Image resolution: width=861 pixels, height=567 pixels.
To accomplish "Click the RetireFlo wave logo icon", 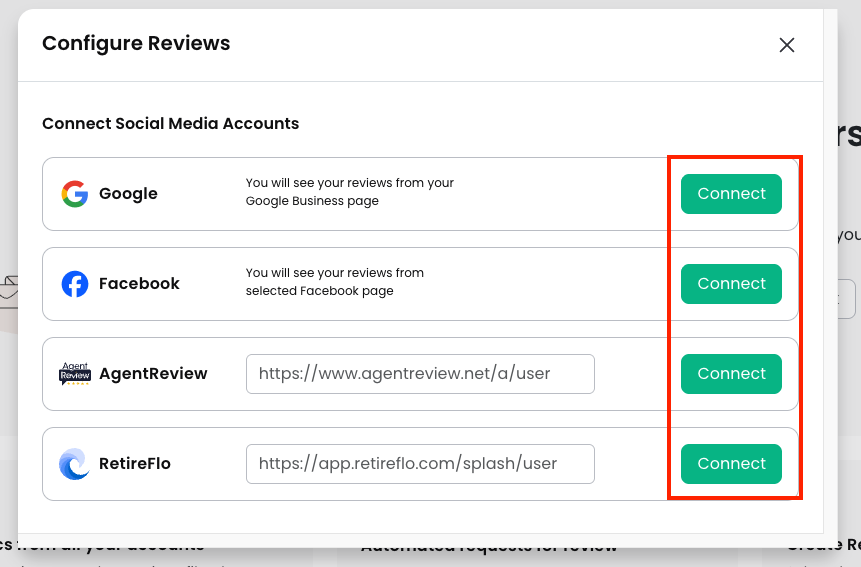I will click(75, 464).
